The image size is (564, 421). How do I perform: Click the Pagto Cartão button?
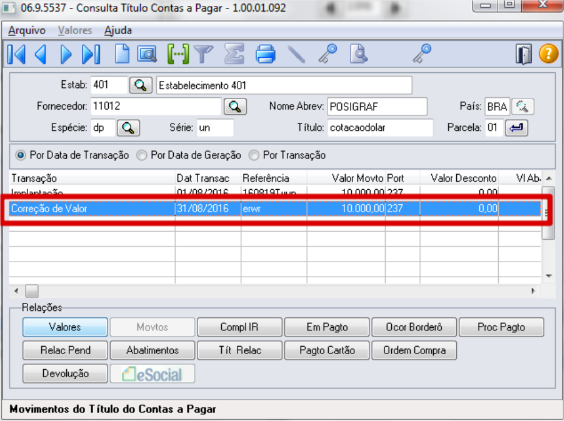[x=327, y=350]
